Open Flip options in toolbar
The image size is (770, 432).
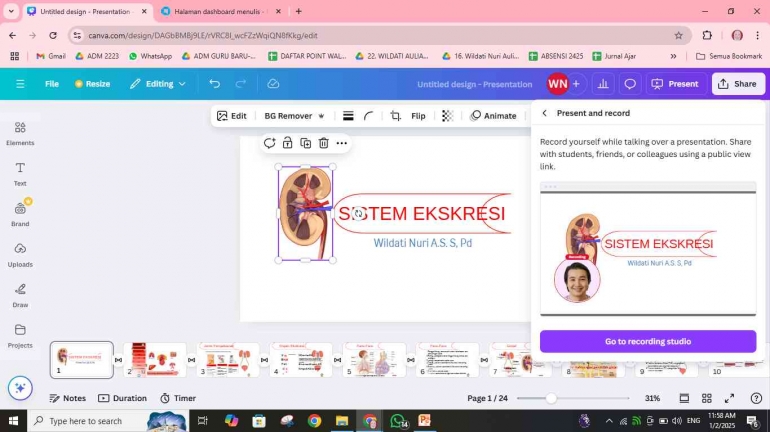point(418,116)
